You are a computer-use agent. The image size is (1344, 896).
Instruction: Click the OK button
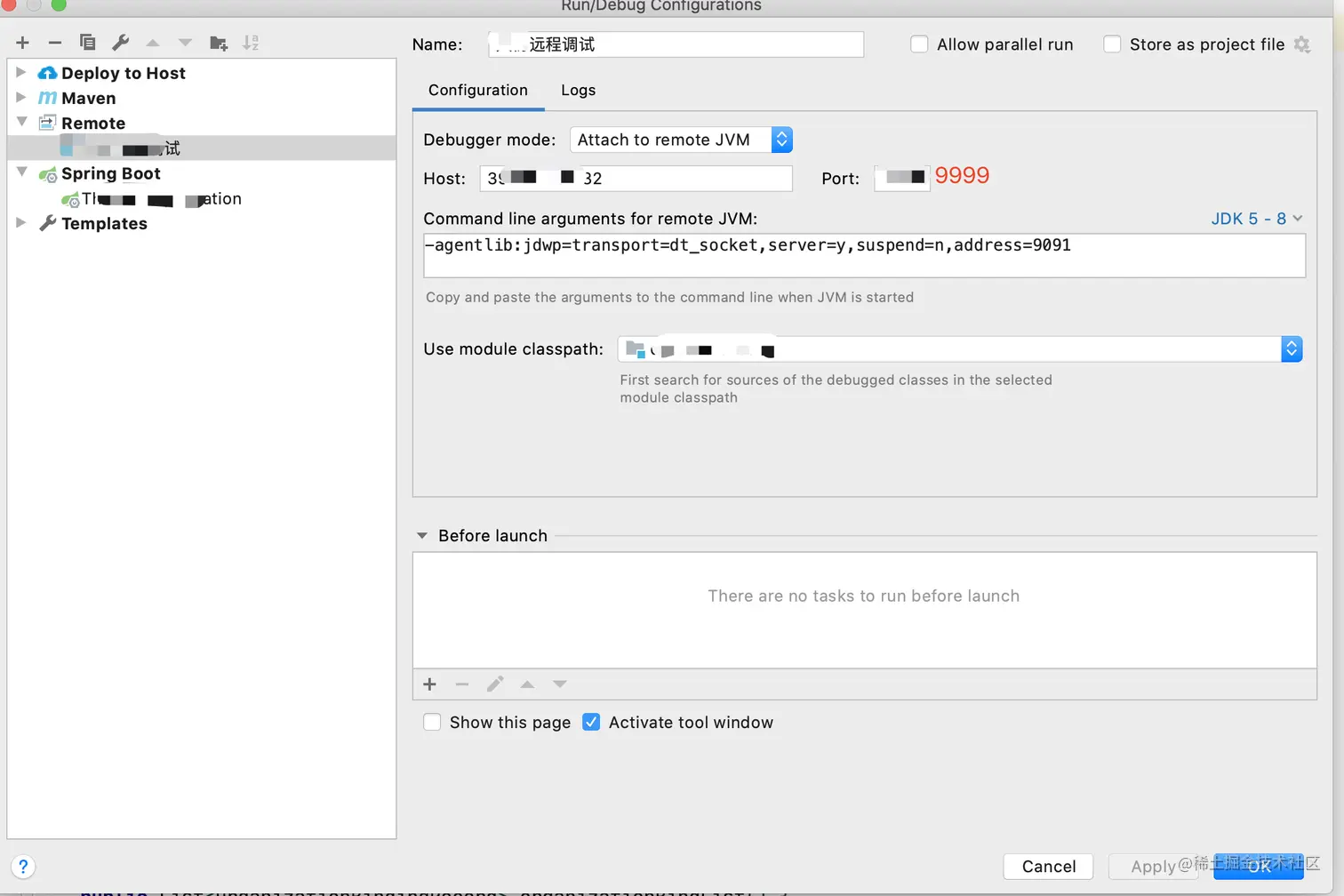[1259, 867]
